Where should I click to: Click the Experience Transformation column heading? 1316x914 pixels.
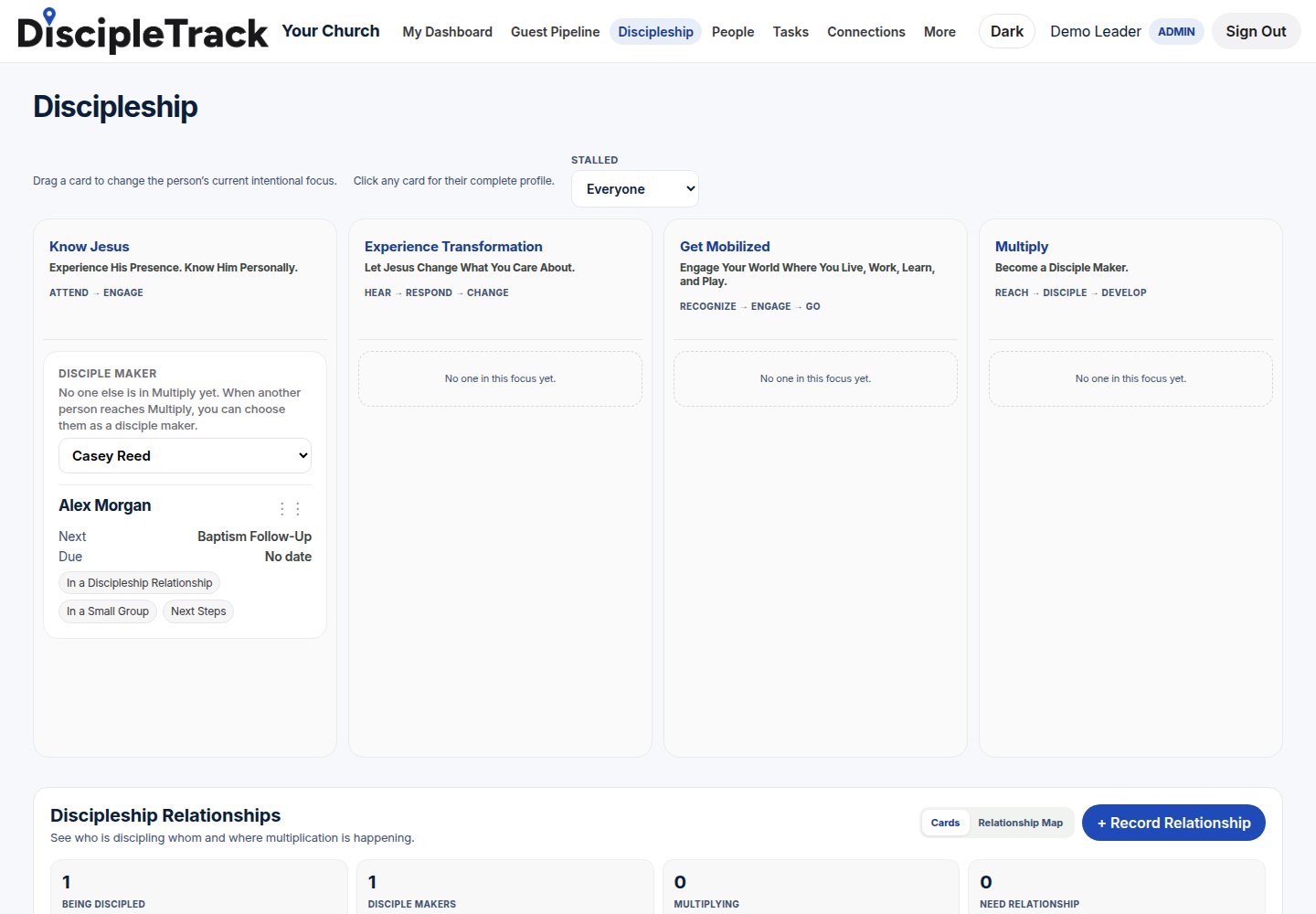tap(453, 247)
